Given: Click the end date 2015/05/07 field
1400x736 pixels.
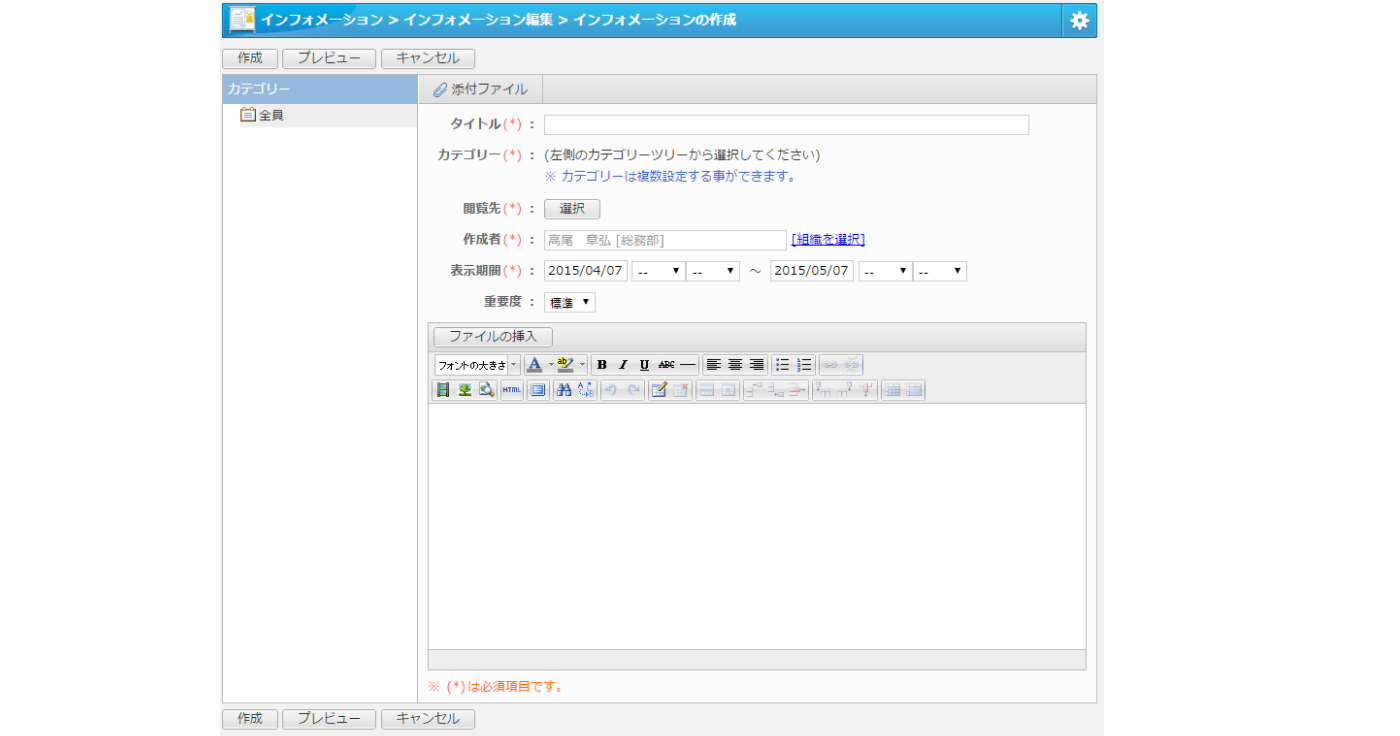Looking at the screenshot, I should [x=812, y=271].
